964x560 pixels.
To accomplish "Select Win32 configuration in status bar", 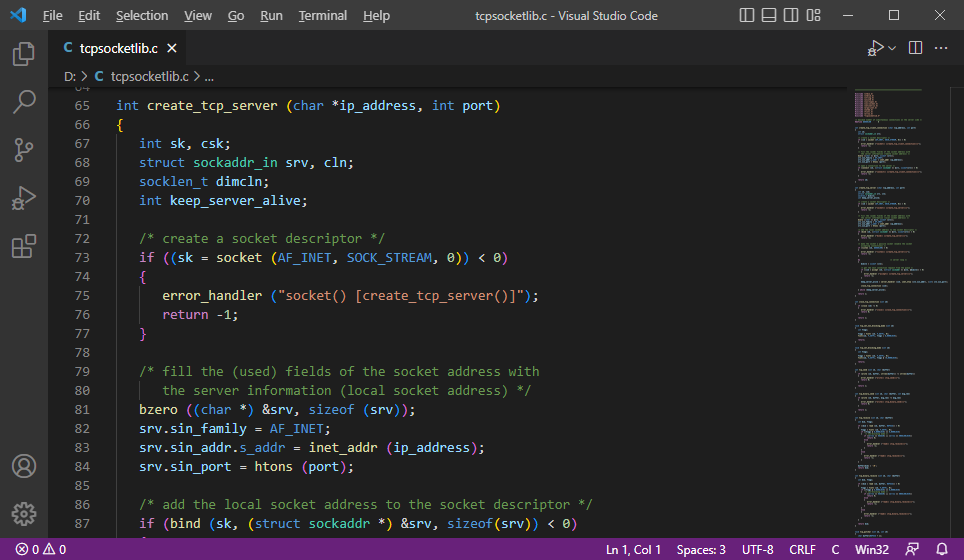I will click(872, 550).
